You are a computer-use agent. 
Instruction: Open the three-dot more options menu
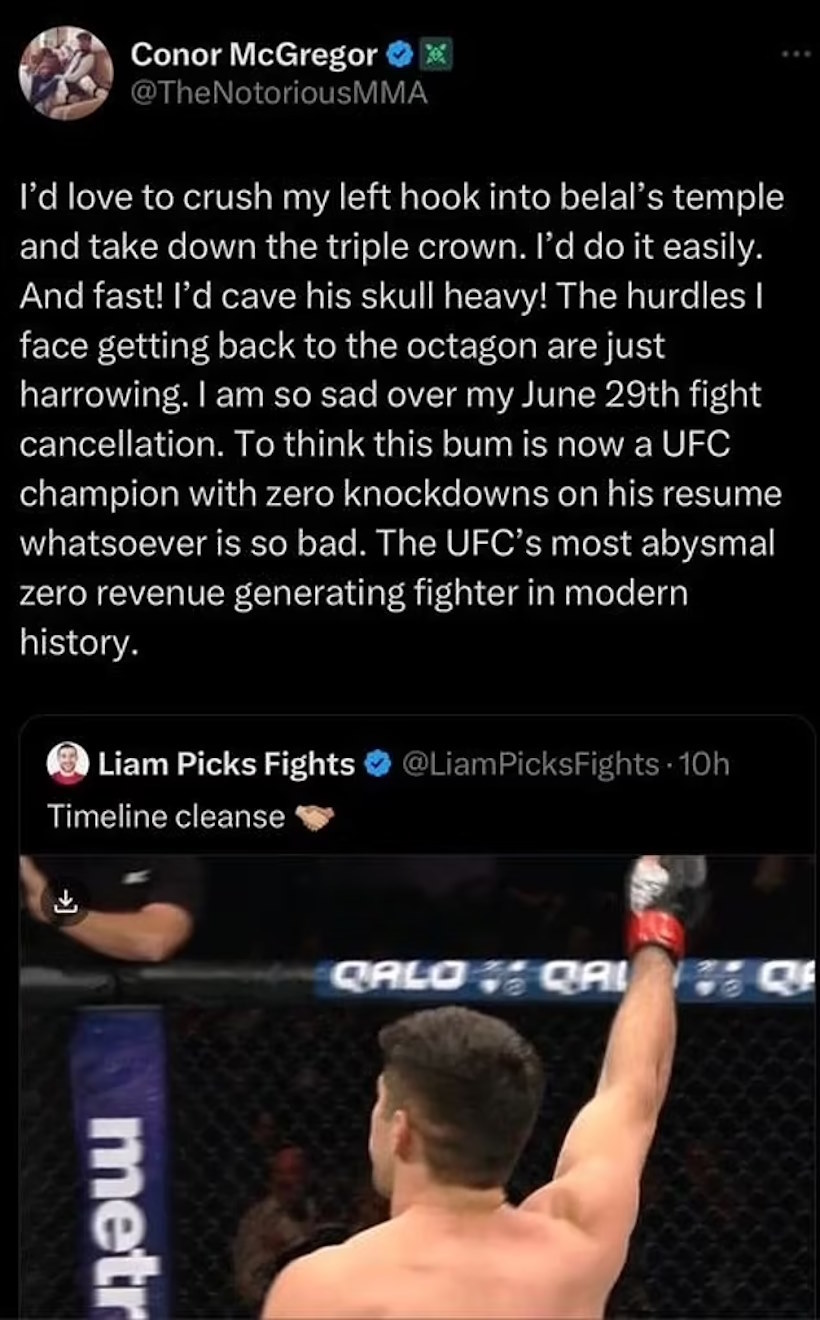[x=797, y=51]
